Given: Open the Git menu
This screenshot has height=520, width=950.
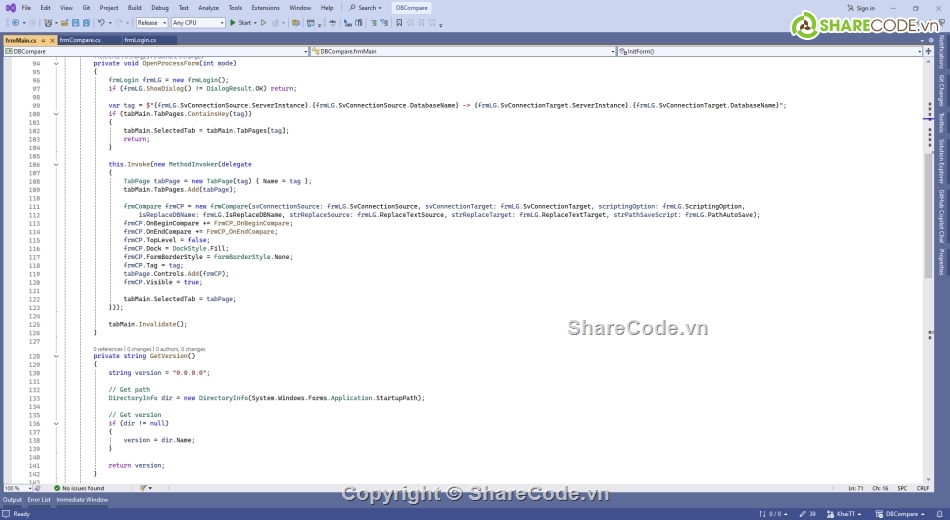Looking at the screenshot, I should click(86, 8).
